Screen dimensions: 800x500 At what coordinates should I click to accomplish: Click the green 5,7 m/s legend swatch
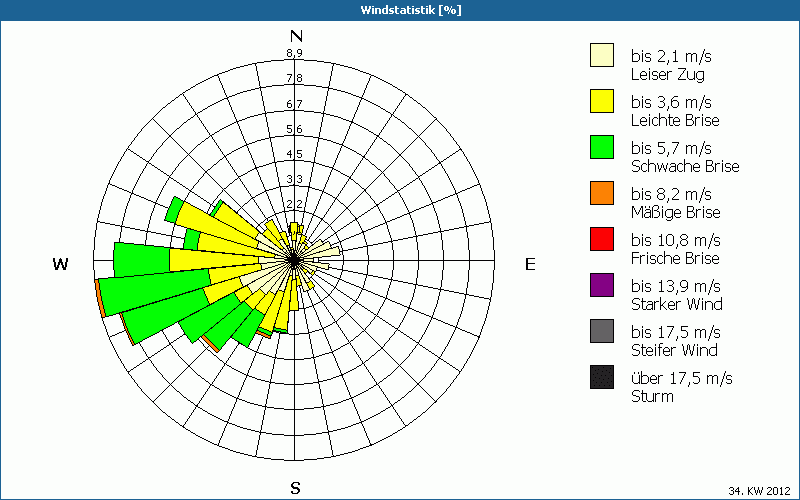(602, 147)
